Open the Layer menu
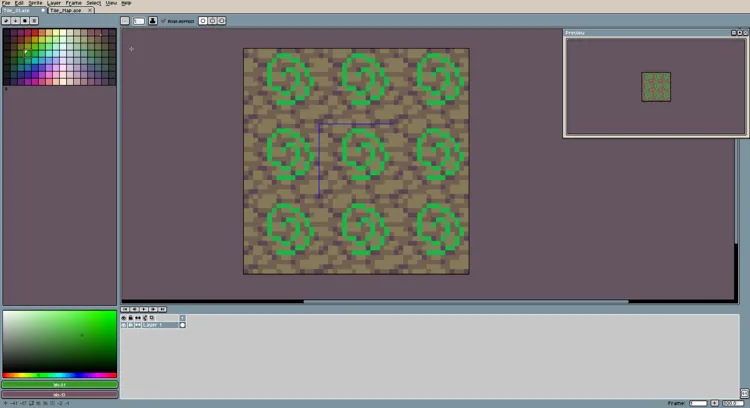 click(x=54, y=3)
